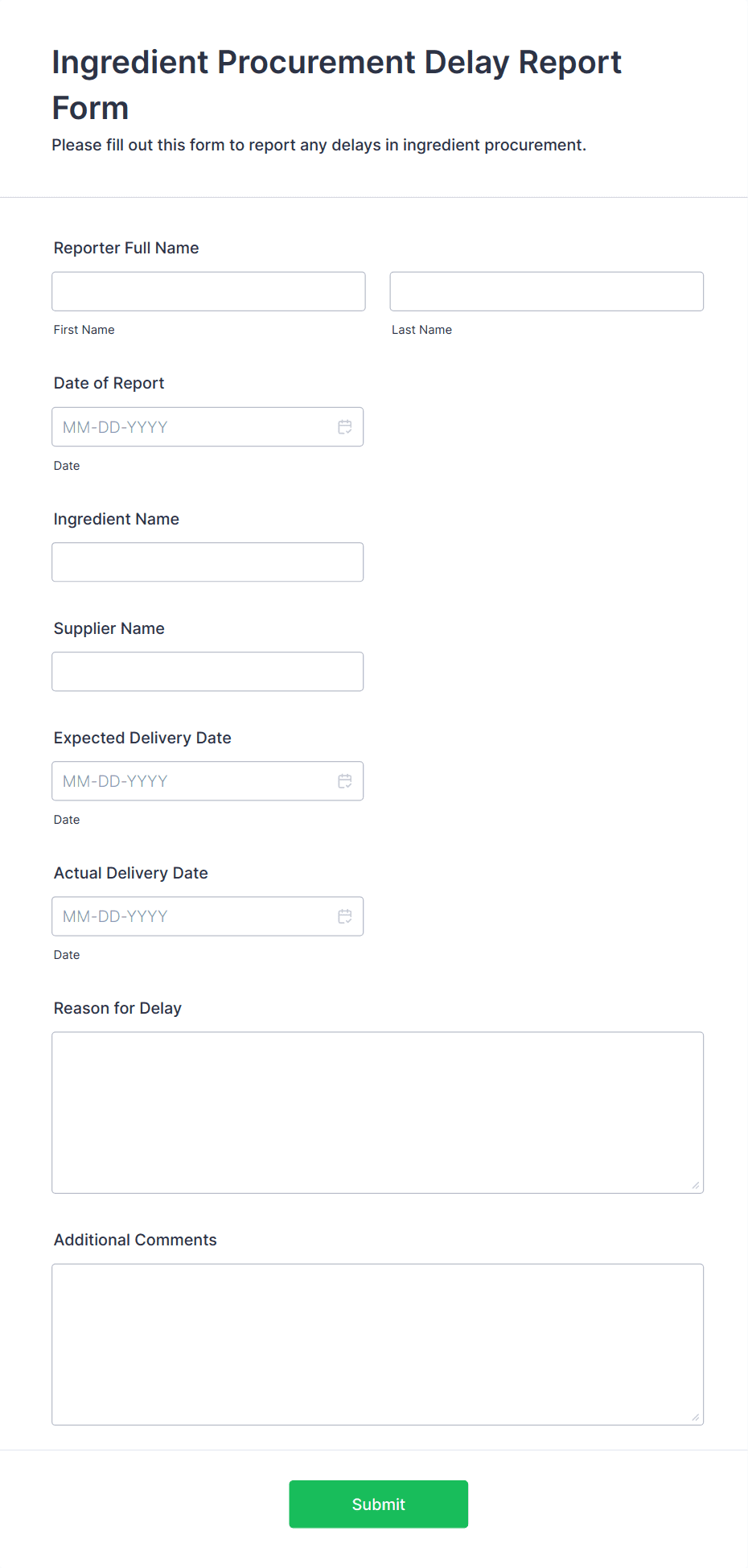Click the resize handle of Additional Comments

click(695, 1416)
